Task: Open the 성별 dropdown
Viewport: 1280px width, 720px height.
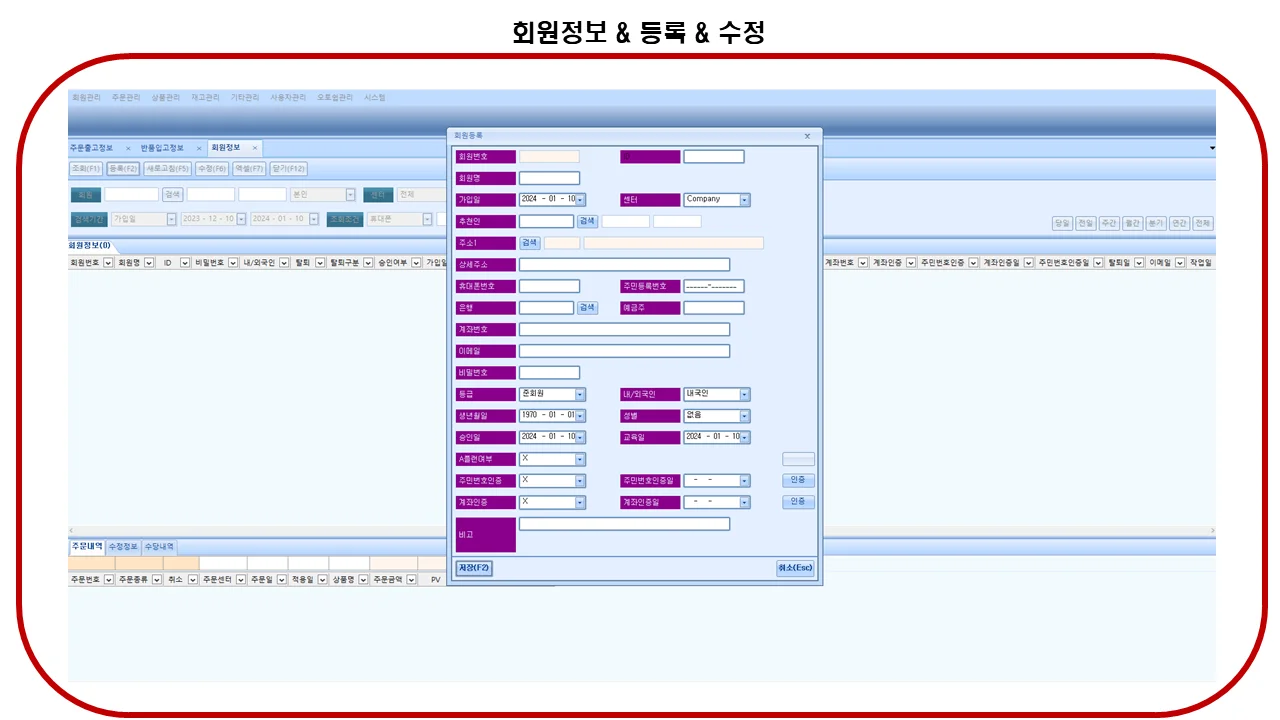Action: pyautogui.click(x=745, y=416)
